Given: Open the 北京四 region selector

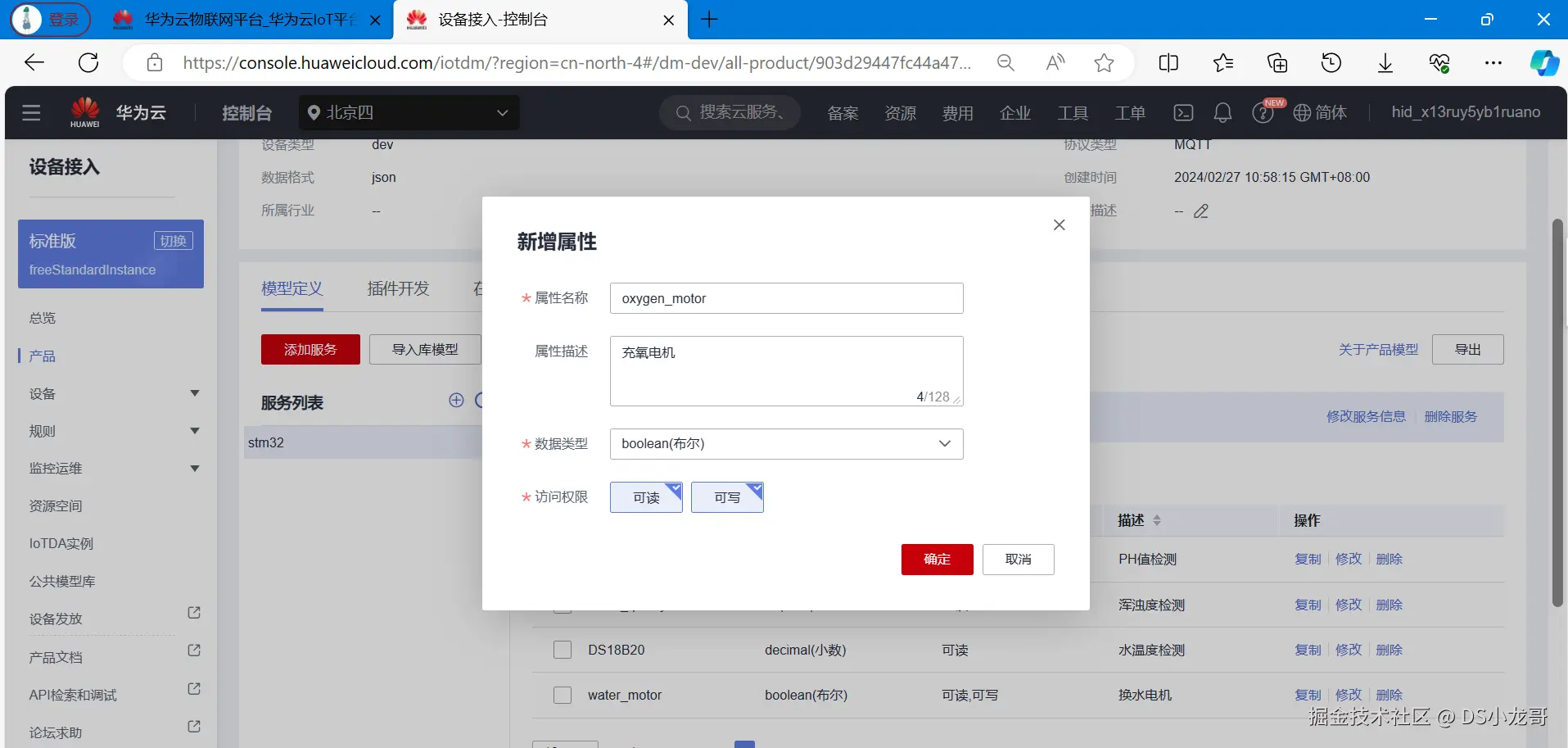Looking at the screenshot, I should (x=409, y=113).
